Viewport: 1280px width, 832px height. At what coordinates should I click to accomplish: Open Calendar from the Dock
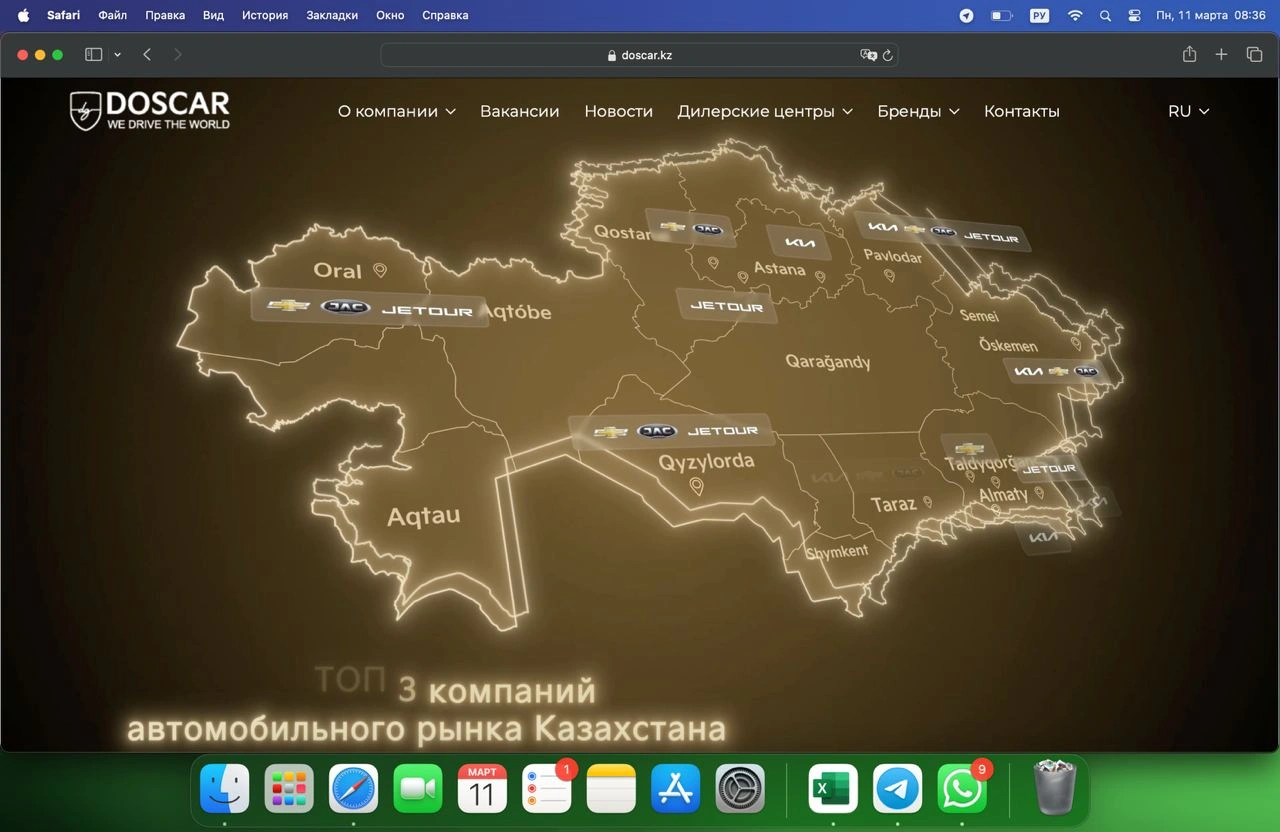[482, 789]
